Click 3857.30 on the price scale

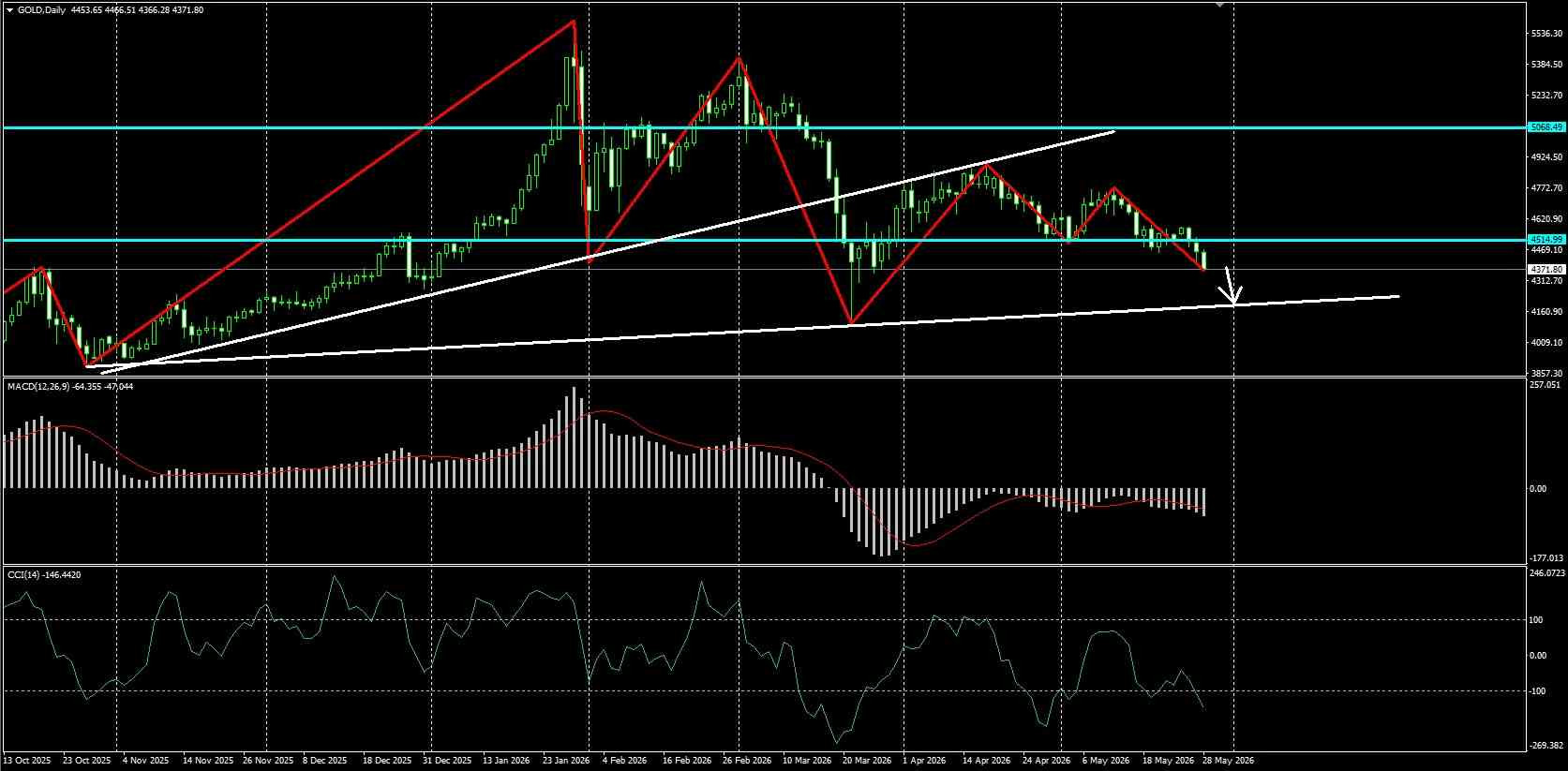coord(1546,373)
